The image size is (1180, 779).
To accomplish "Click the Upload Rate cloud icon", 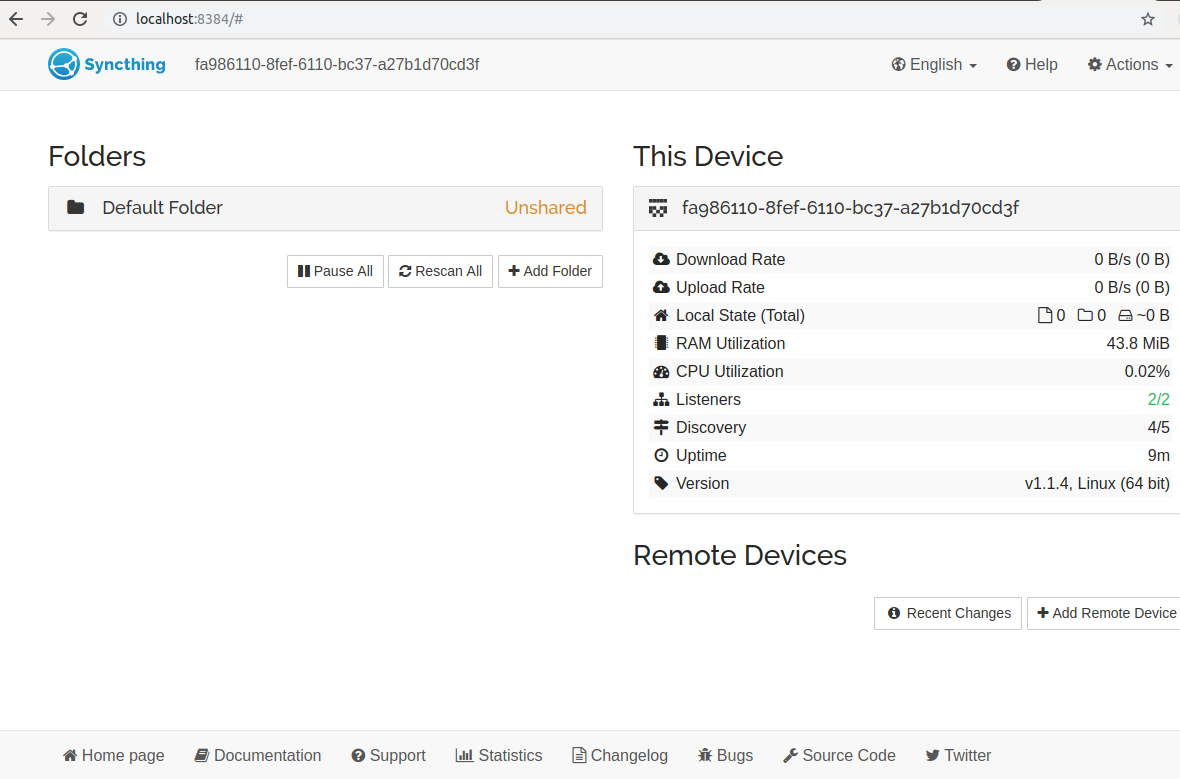I will 661,287.
